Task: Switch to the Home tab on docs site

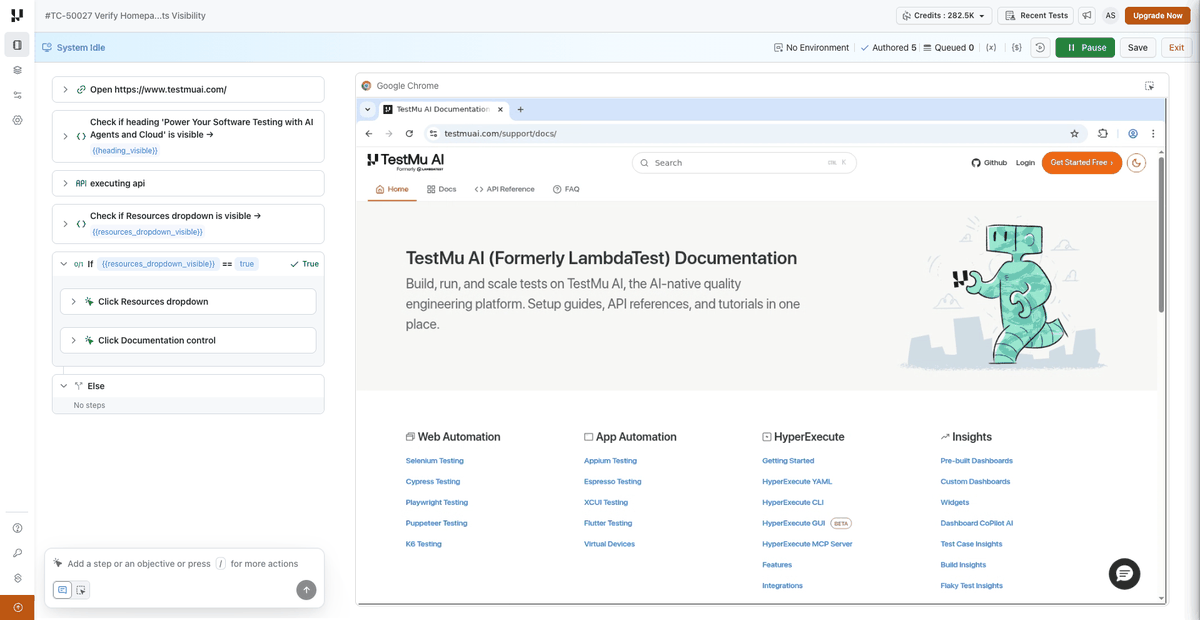Action: 392,189
